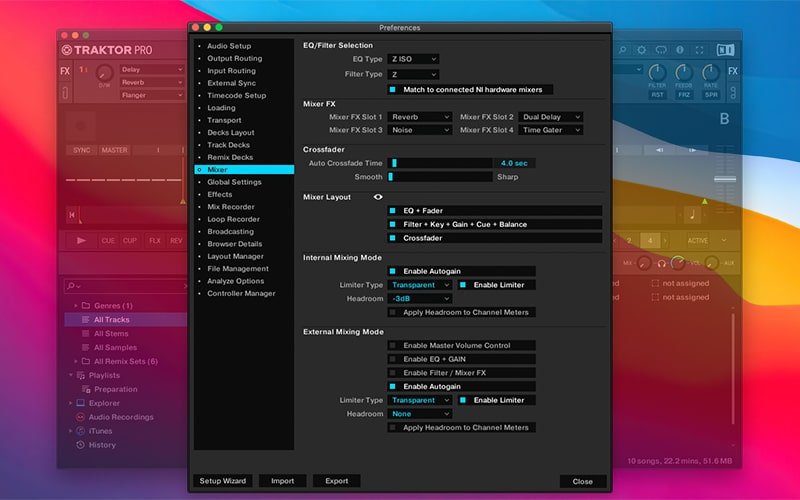
Task: Disable Enable Autogain under Internal Mixing Mode
Action: (393, 271)
